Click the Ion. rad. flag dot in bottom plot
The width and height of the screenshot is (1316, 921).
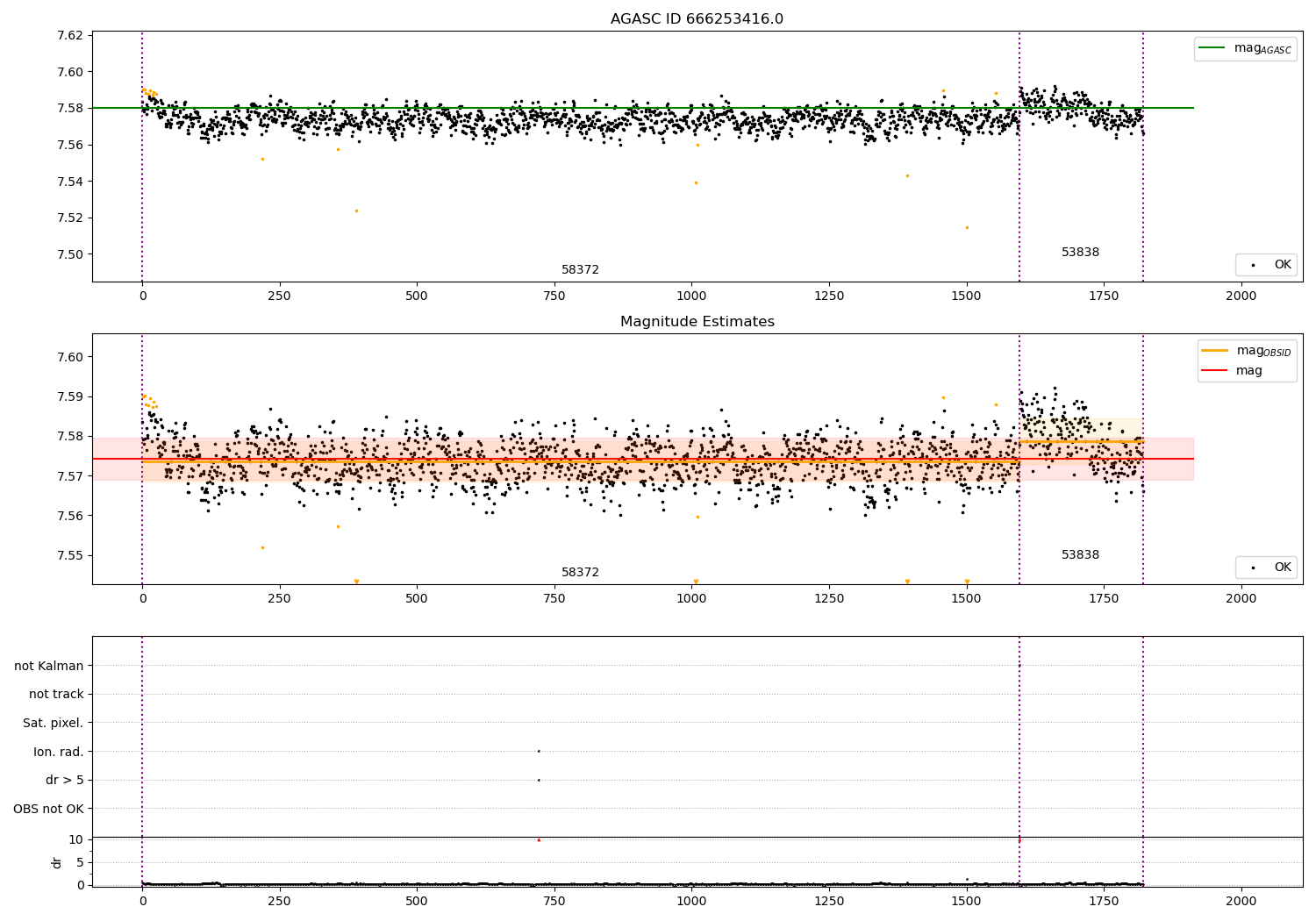(539, 751)
